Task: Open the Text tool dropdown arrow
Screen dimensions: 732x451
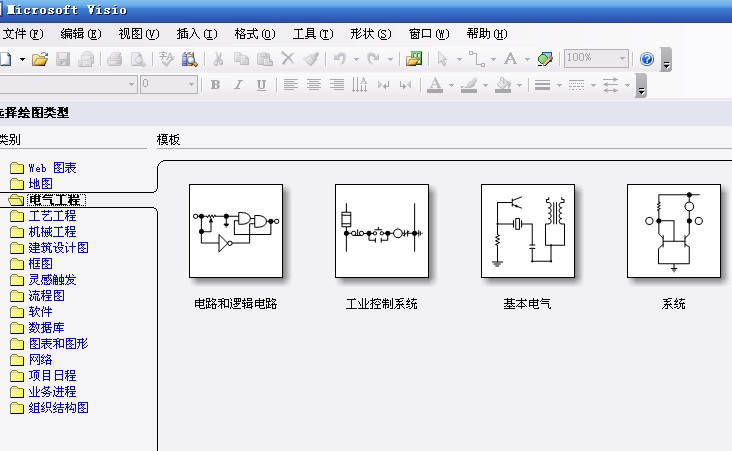Action: click(528, 59)
